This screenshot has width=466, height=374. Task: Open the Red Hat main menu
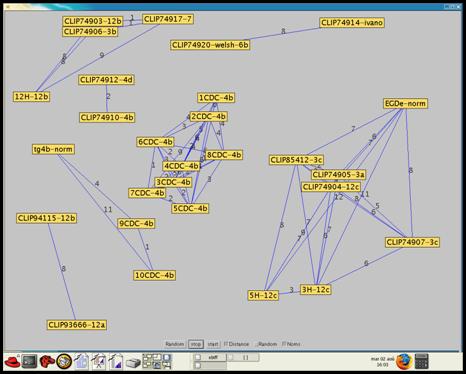[12, 362]
